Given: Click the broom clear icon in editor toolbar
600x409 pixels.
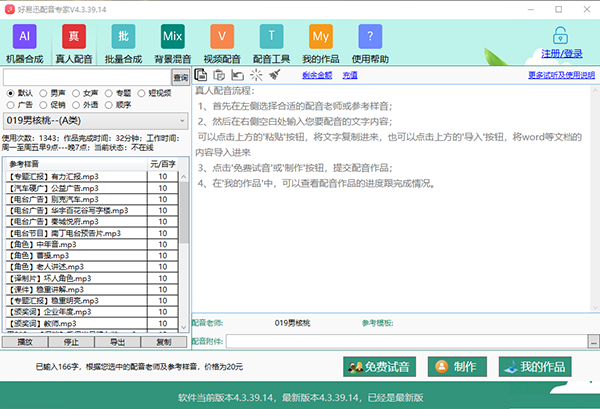Looking at the screenshot, I should [x=274, y=75].
